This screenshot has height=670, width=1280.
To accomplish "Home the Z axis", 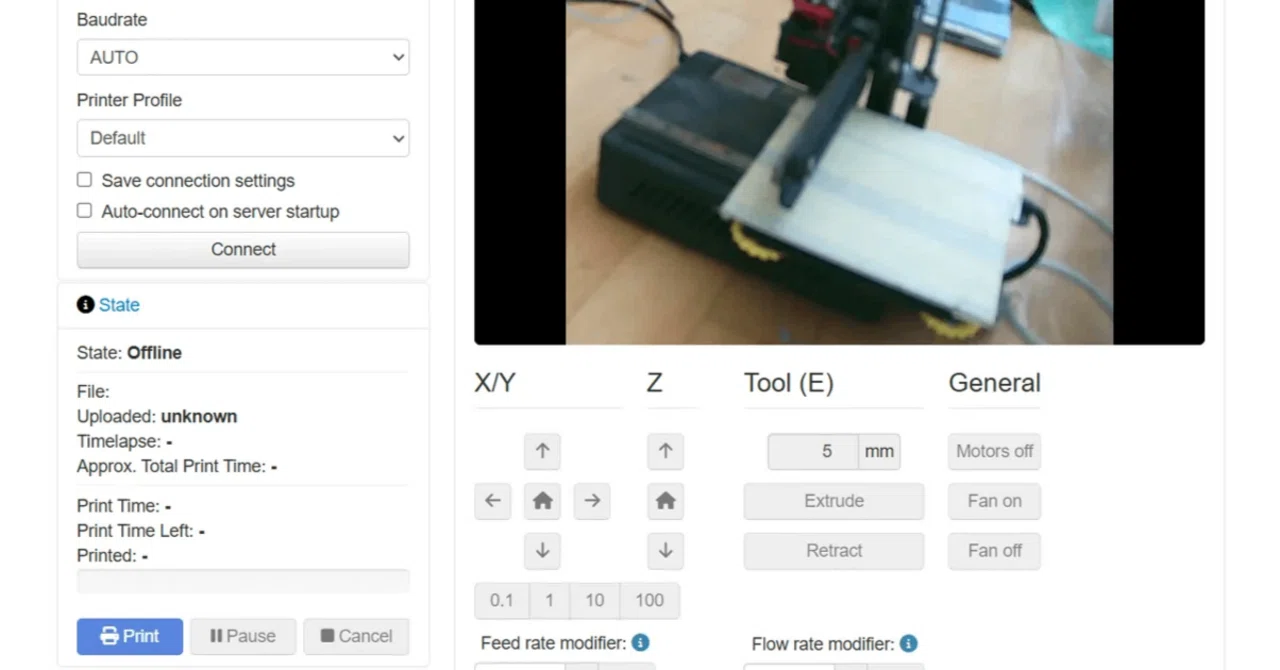I will [x=665, y=501].
